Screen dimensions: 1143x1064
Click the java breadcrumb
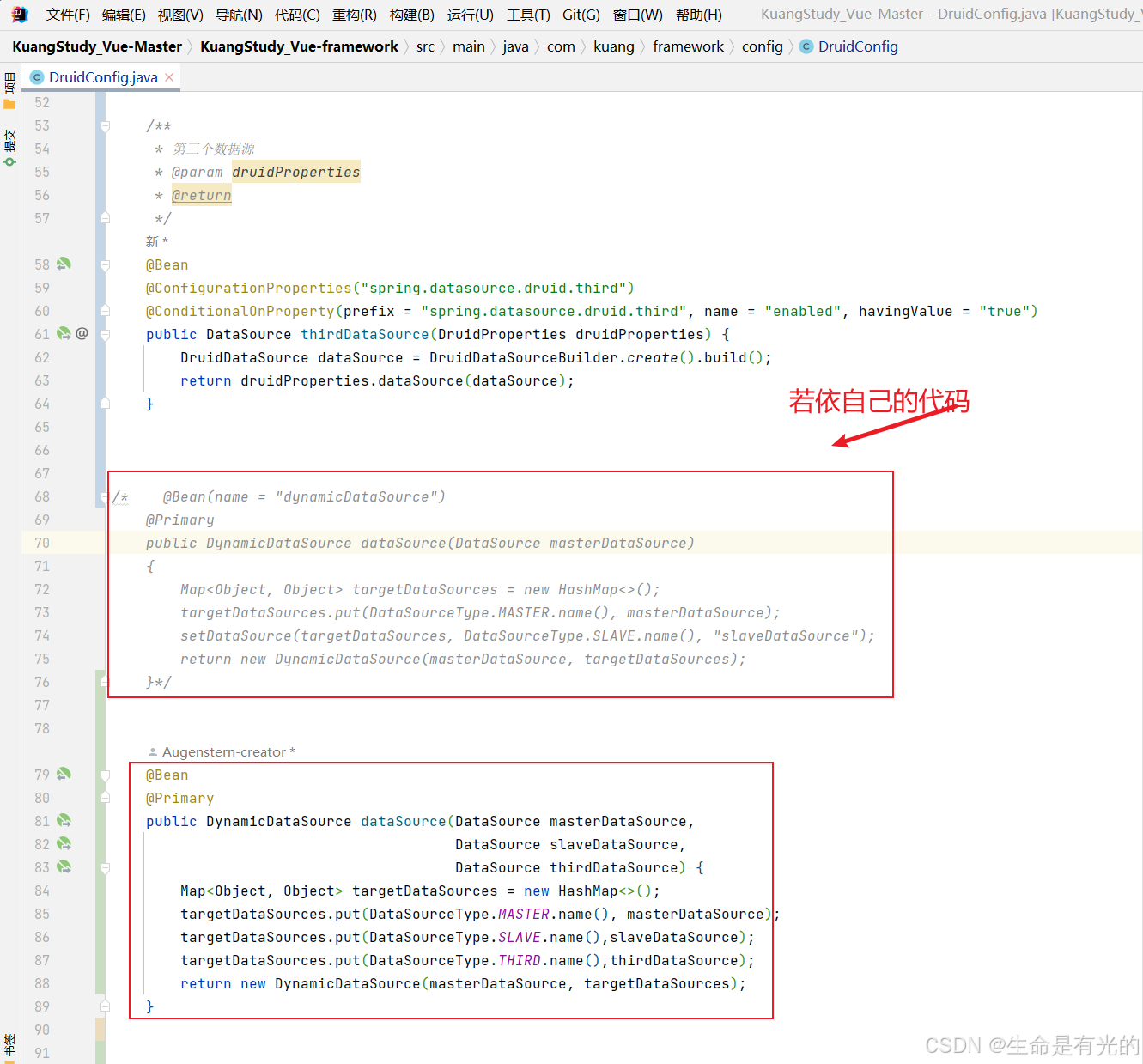(x=515, y=46)
